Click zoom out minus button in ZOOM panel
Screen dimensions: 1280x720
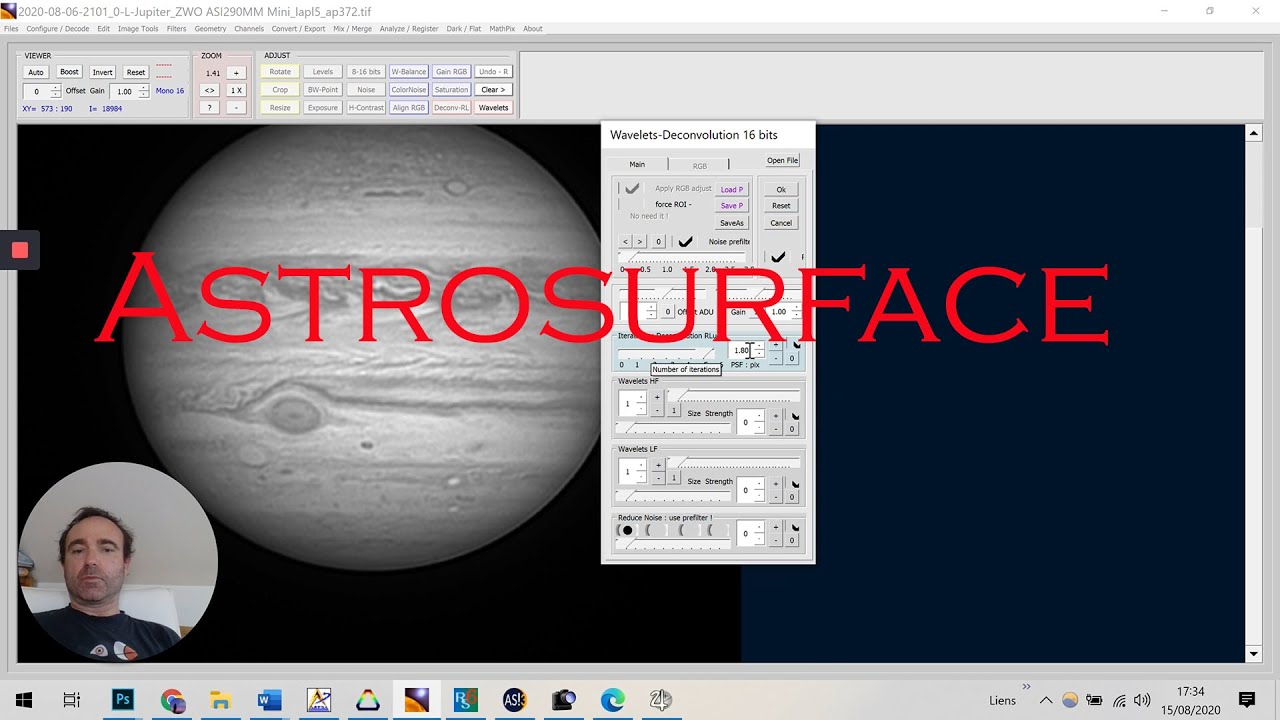(x=236, y=107)
